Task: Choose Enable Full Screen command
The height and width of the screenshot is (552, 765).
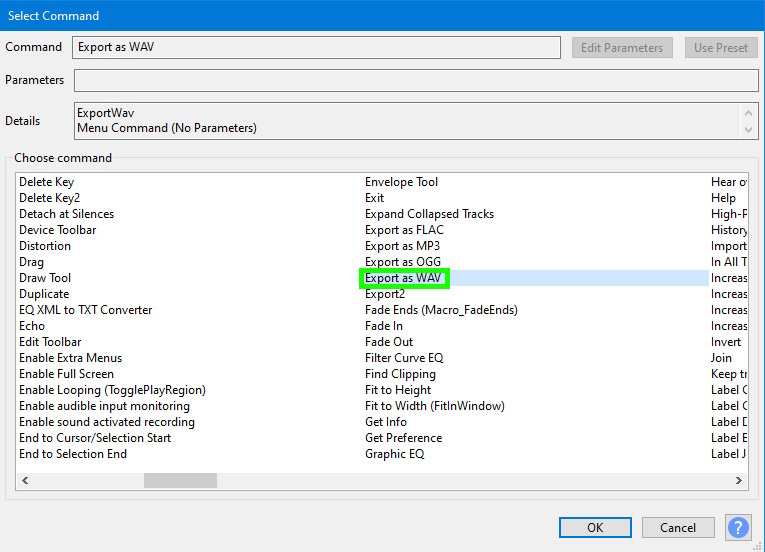Action: [x=66, y=374]
